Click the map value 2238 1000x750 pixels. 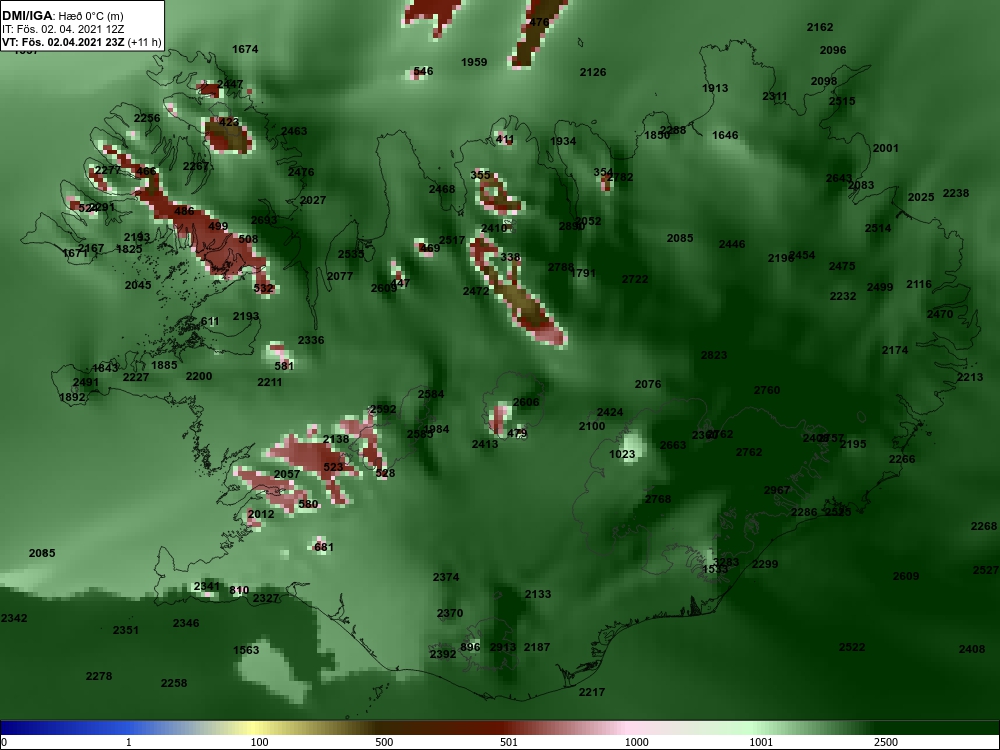[x=955, y=193]
